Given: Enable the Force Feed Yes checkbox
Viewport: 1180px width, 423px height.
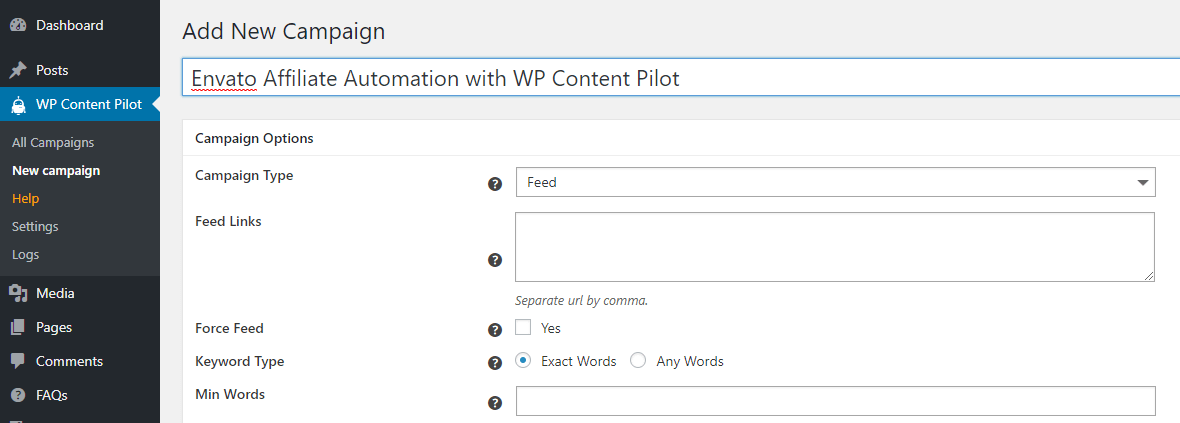Looking at the screenshot, I should point(523,327).
